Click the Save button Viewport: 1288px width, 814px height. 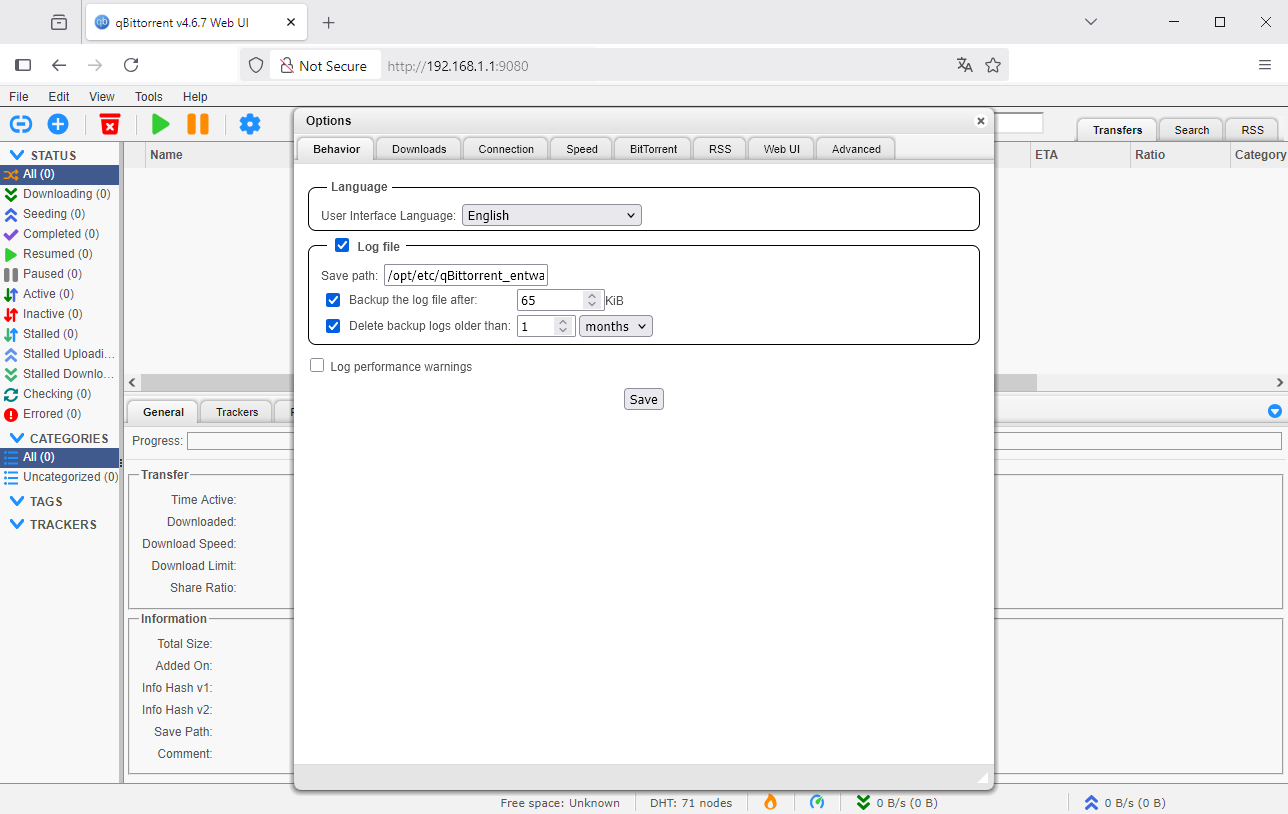click(643, 399)
